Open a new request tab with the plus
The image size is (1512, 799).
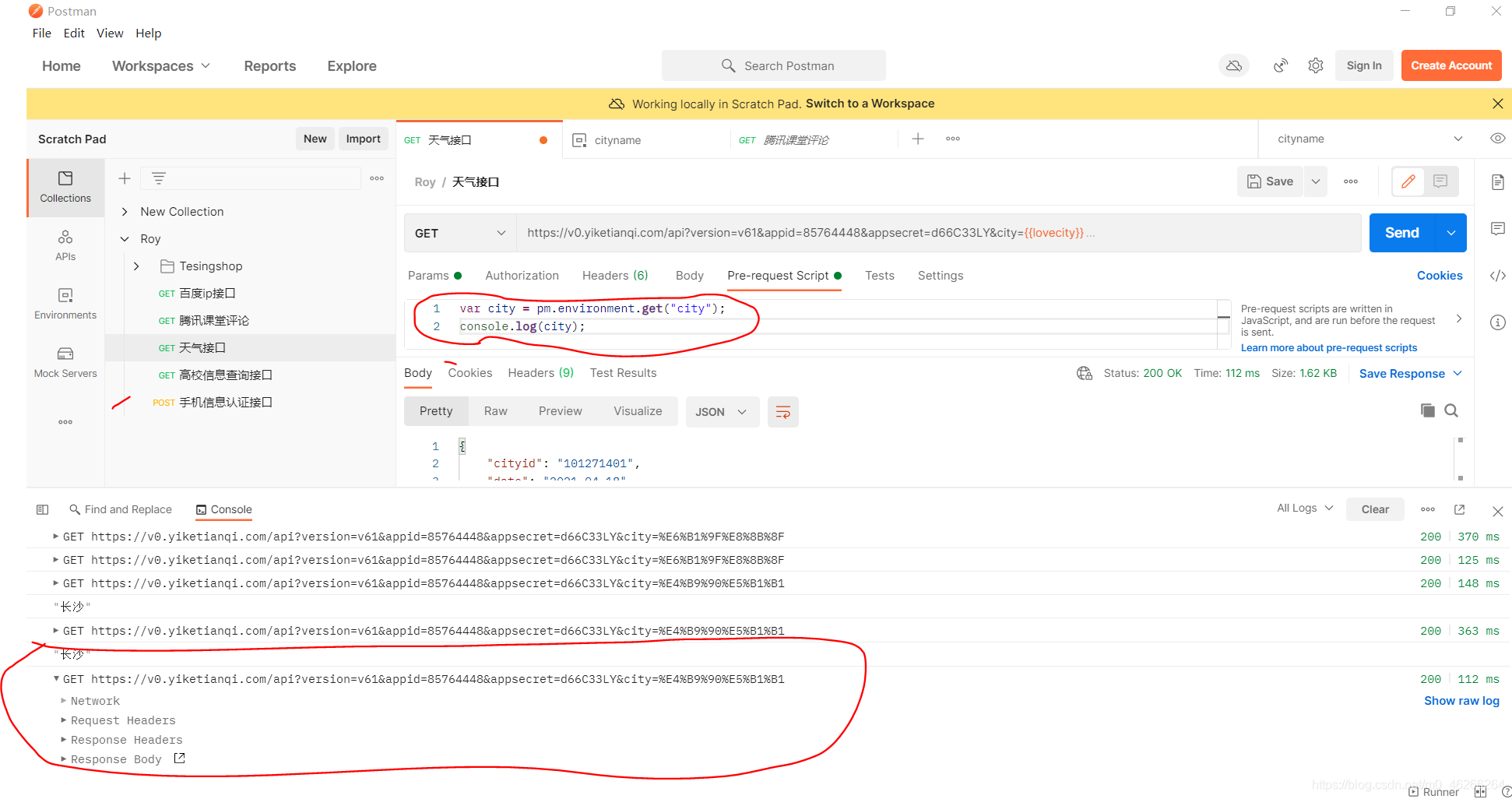(x=918, y=139)
